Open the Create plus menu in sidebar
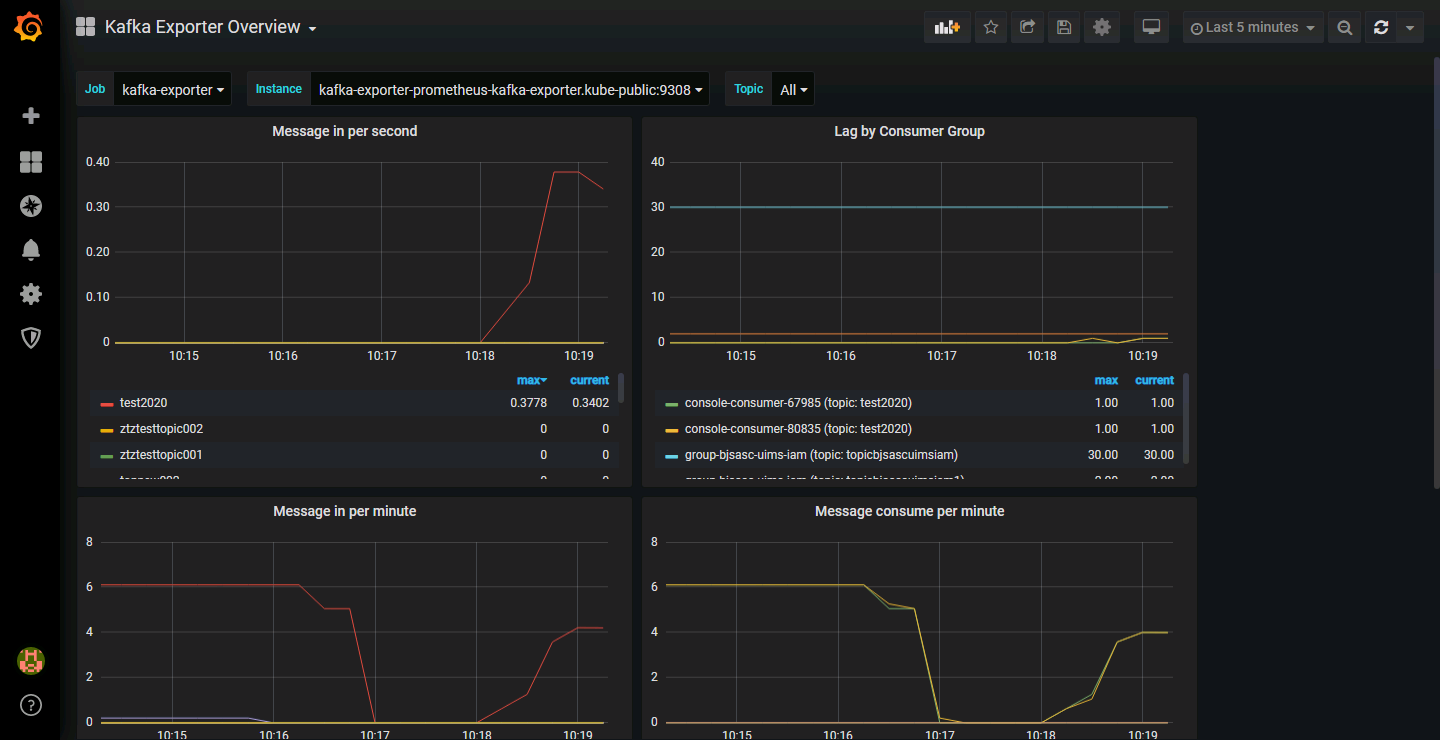The image size is (1440, 740). coord(31,116)
